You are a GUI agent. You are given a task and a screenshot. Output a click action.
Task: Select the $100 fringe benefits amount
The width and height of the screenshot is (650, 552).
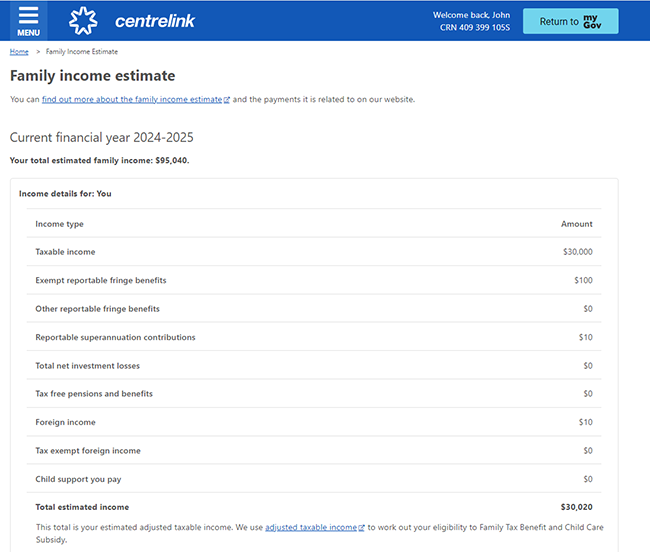tap(583, 281)
